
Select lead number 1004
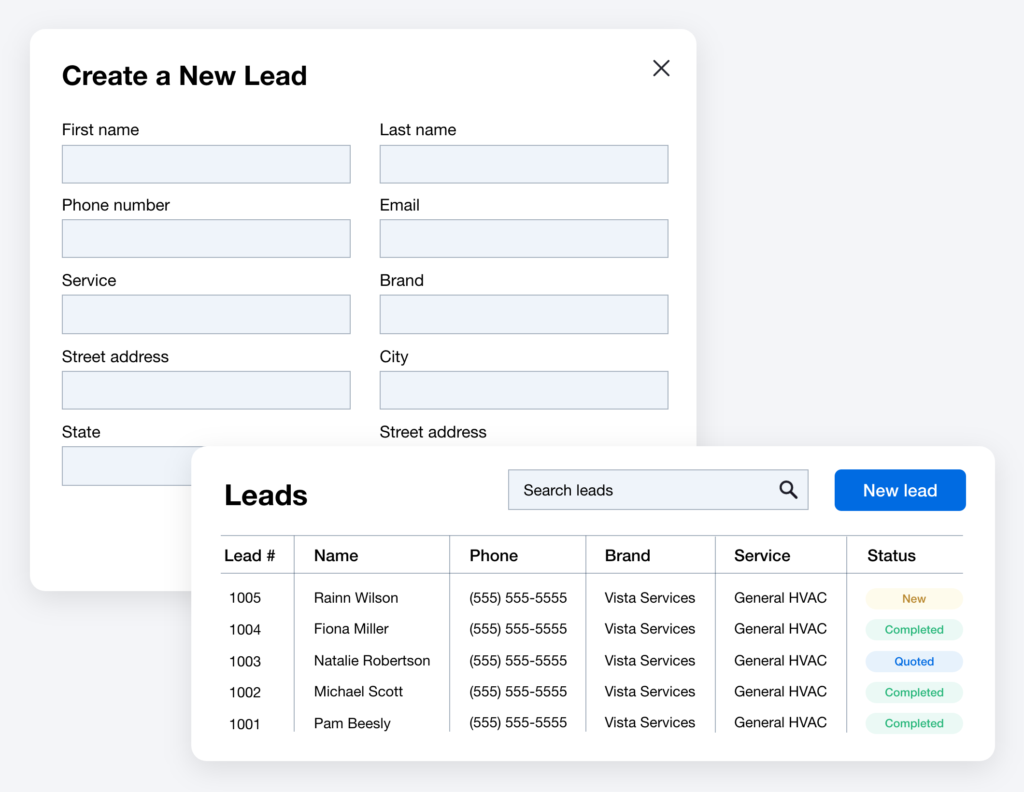tap(245, 629)
